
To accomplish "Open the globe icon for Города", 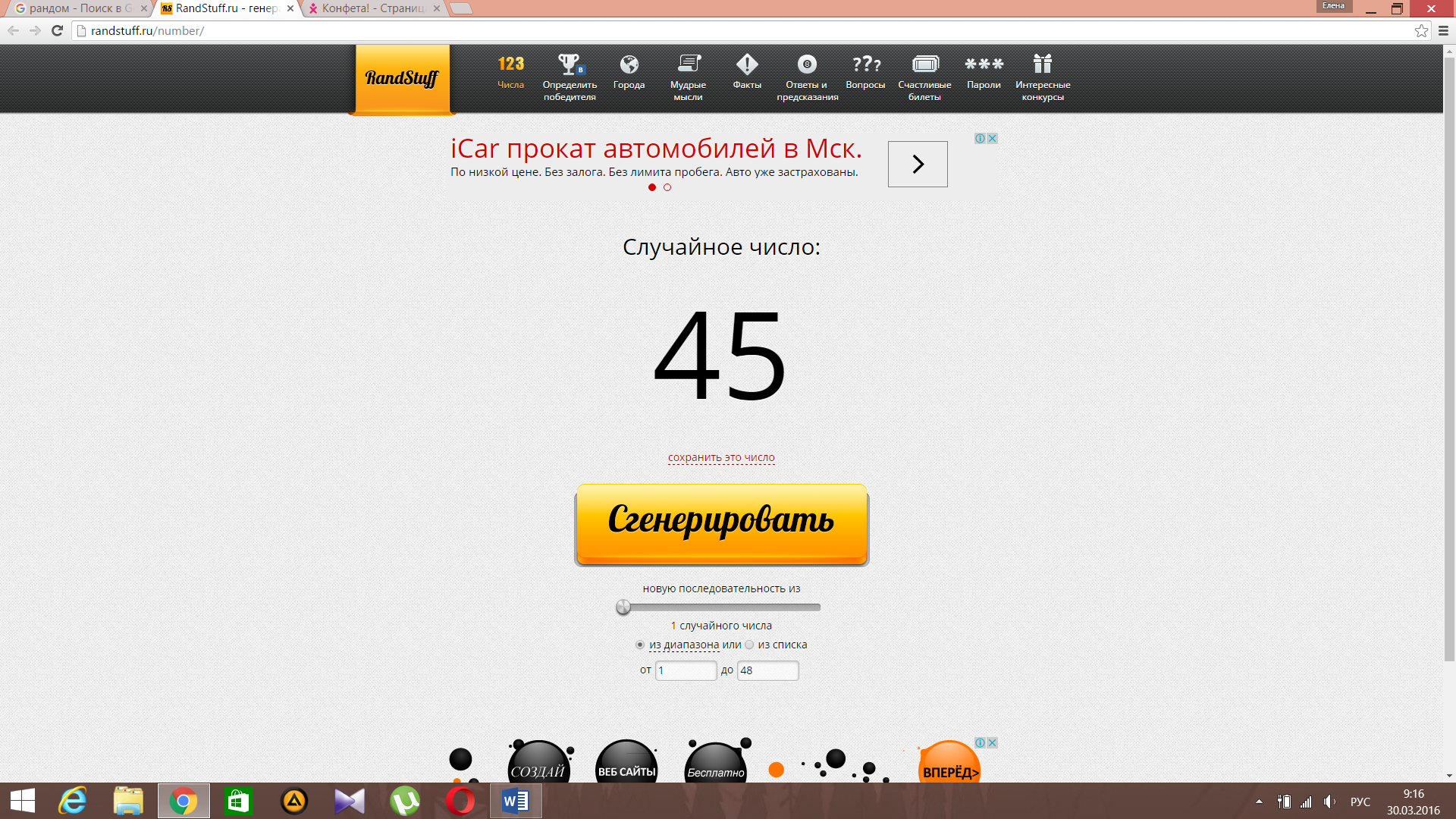I will pos(629,64).
